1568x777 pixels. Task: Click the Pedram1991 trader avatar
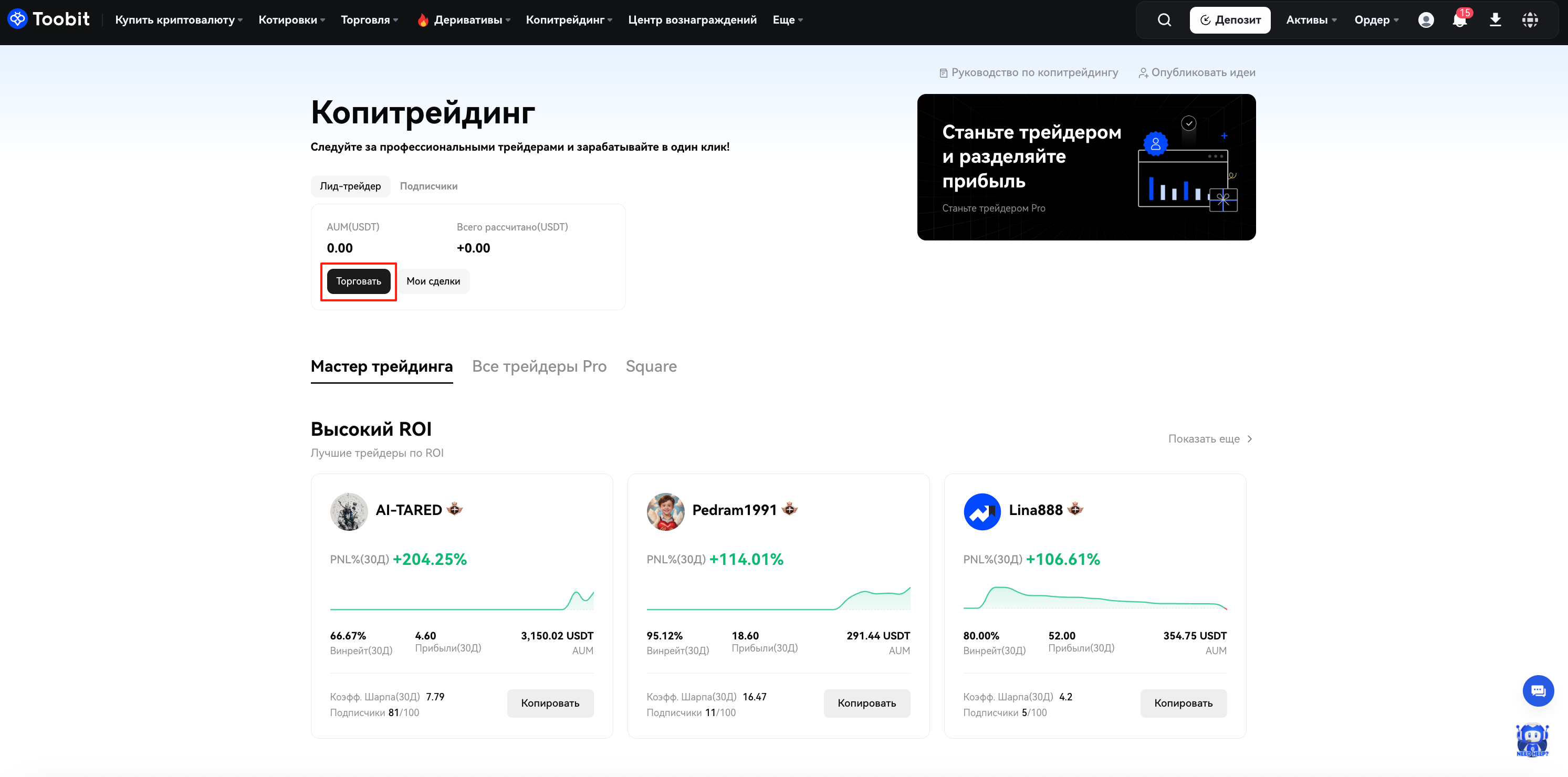click(665, 511)
